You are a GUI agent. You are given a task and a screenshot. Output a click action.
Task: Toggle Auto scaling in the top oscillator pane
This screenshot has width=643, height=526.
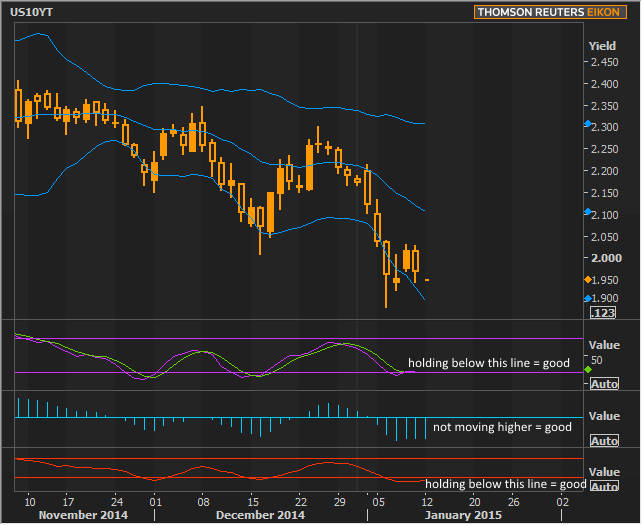pyautogui.click(x=604, y=384)
